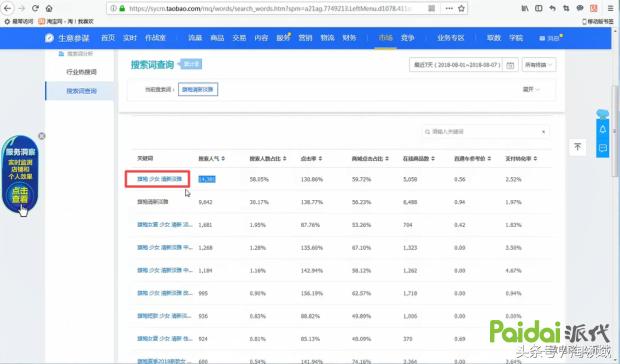Bookmark this page with the star icon
The width and height of the screenshot is (620, 364).
tap(461, 8)
